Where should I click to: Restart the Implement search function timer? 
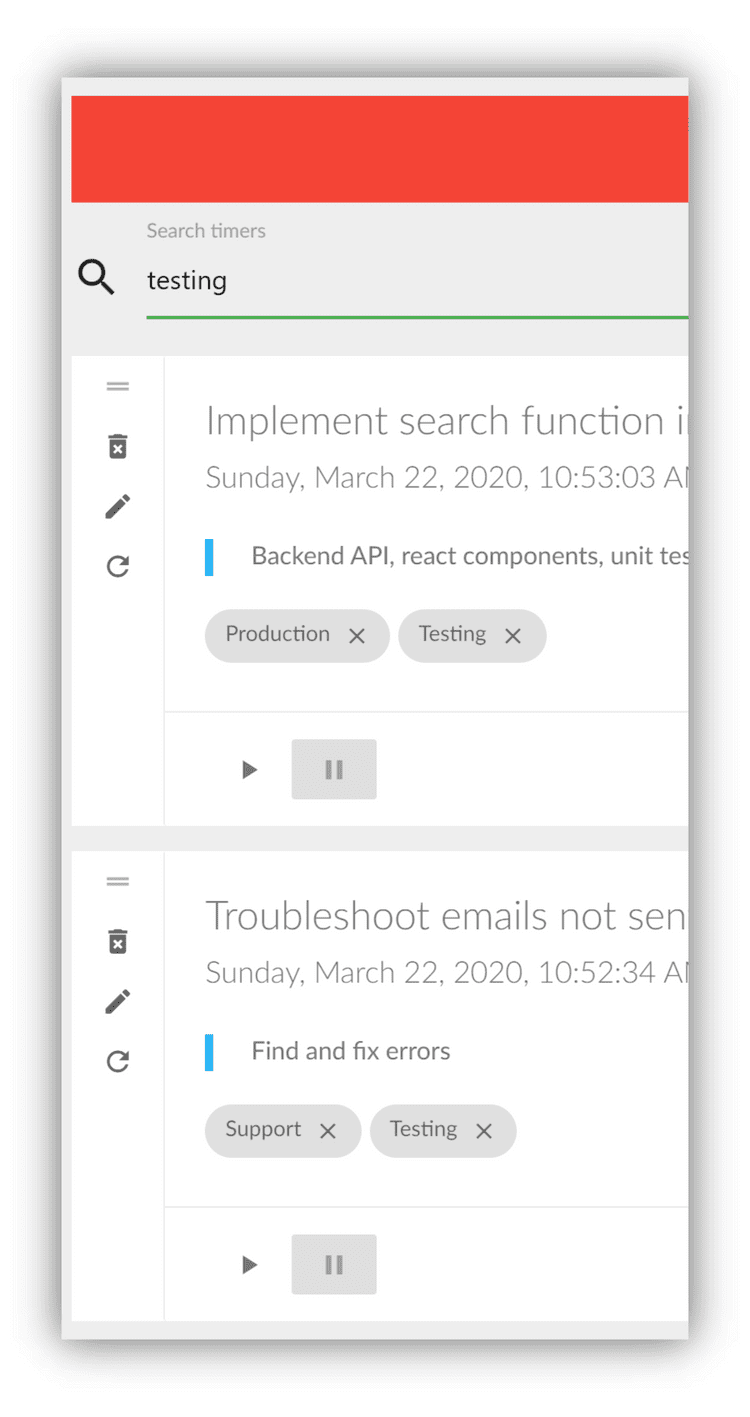coord(117,566)
